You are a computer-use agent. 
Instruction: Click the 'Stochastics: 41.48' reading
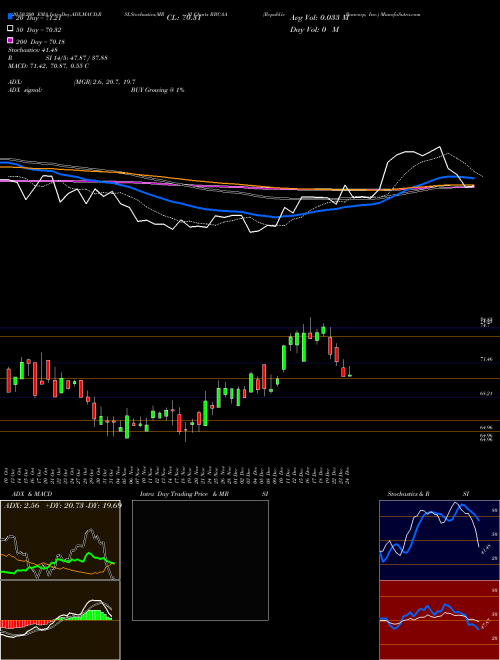pos(32,50)
